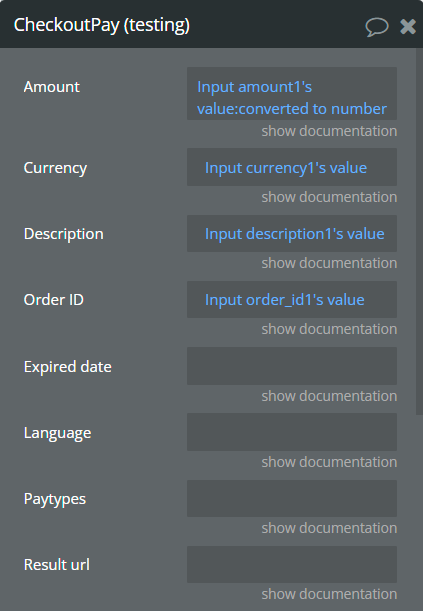Screen dimensions: 423x611
Task: Click the Order ID label
Action: pyautogui.click(x=54, y=300)
